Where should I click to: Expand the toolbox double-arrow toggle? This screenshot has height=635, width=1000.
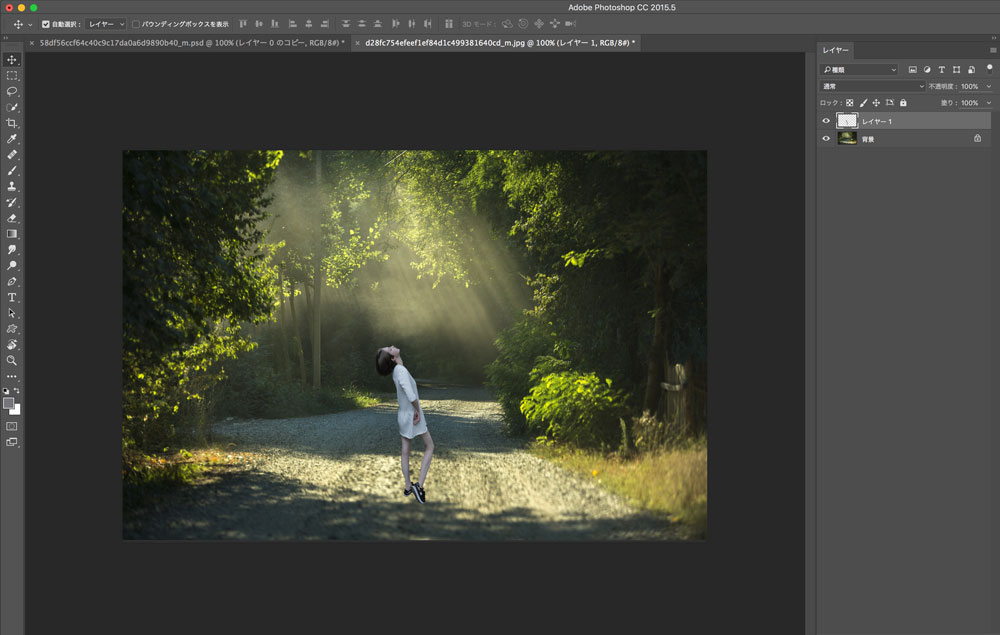click(x=6, y=38)
